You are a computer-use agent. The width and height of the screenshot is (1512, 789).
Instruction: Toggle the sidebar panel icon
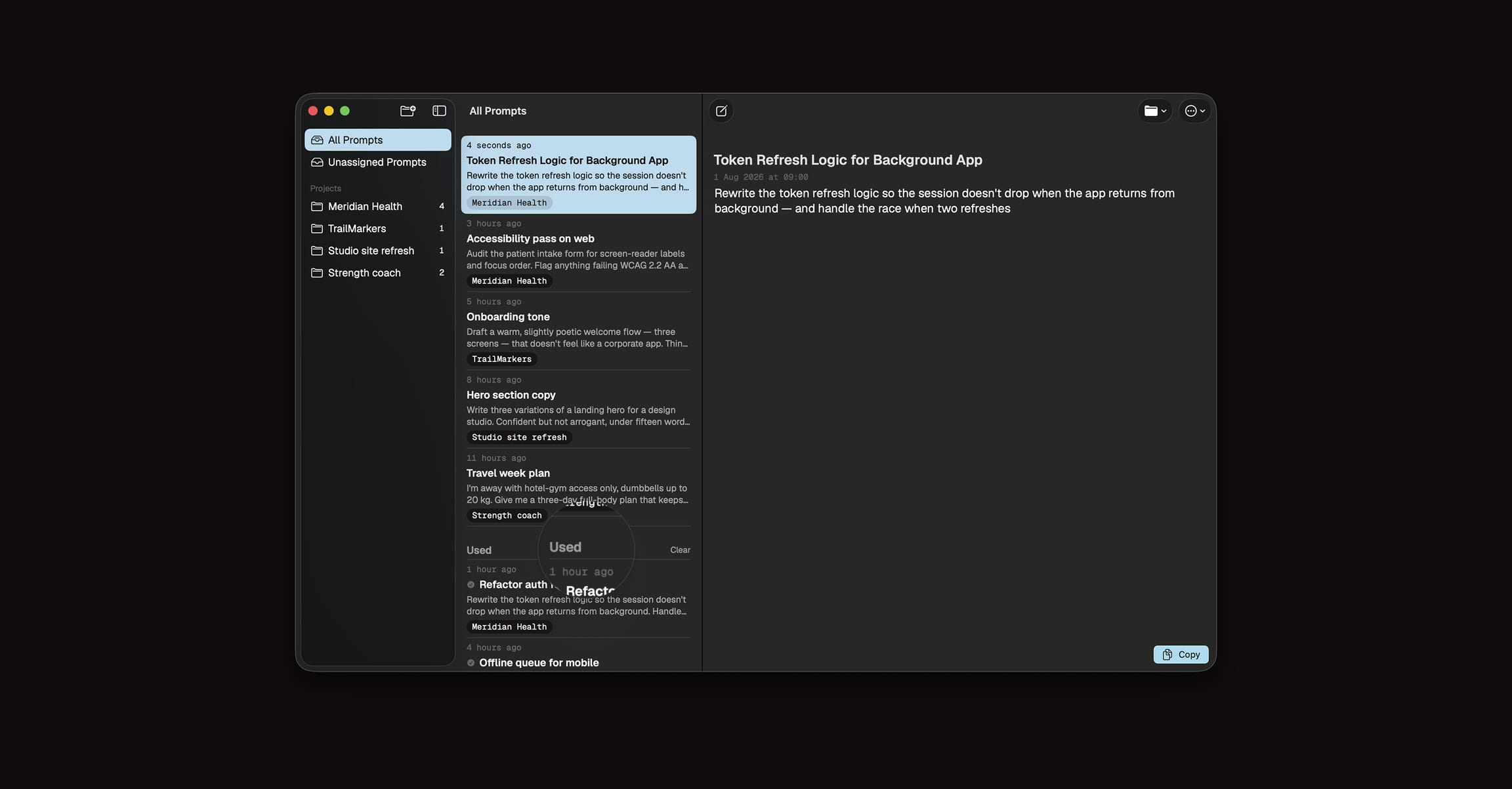439,111
